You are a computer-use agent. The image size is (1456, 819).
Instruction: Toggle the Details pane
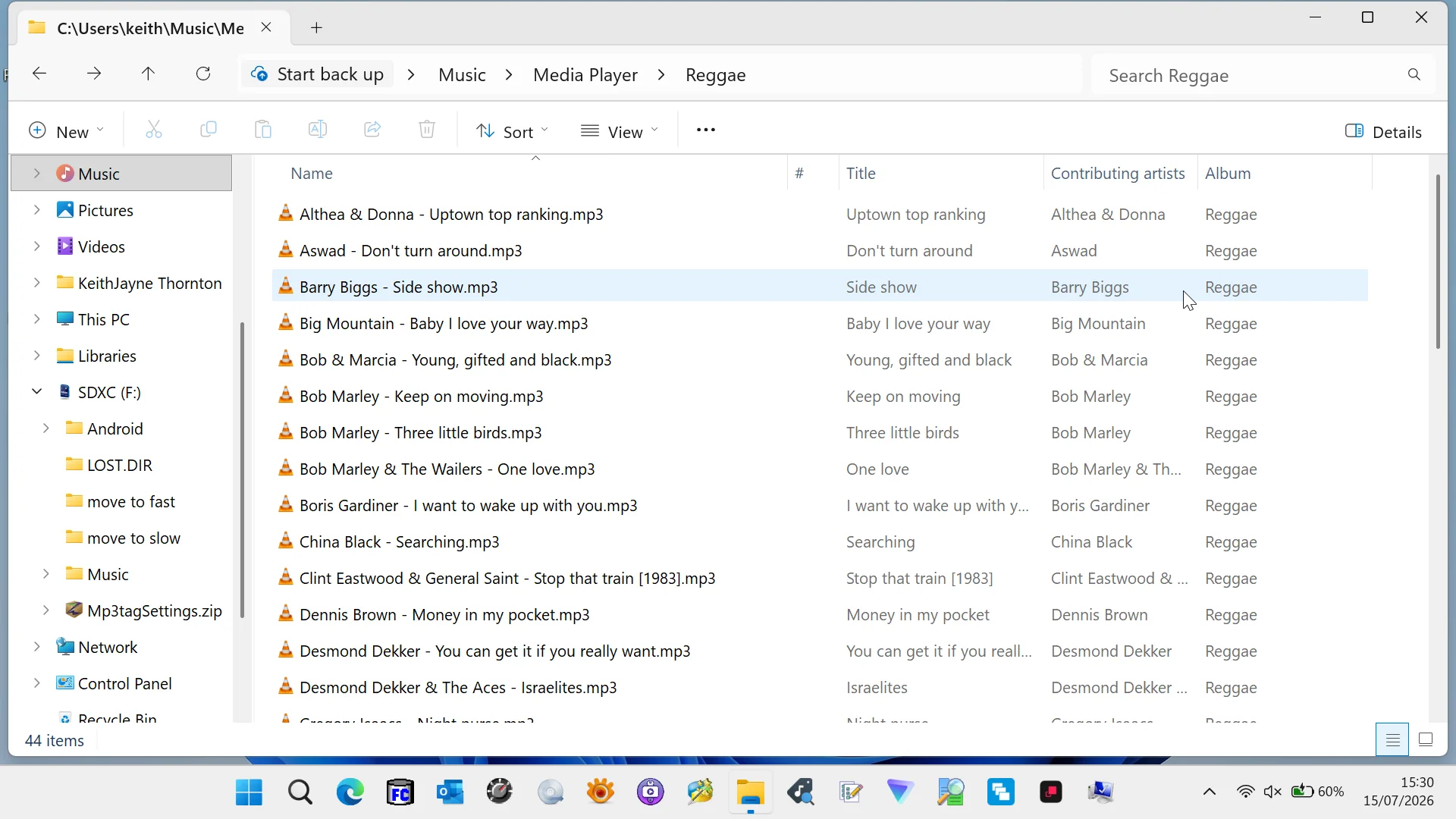point(1384,132)
